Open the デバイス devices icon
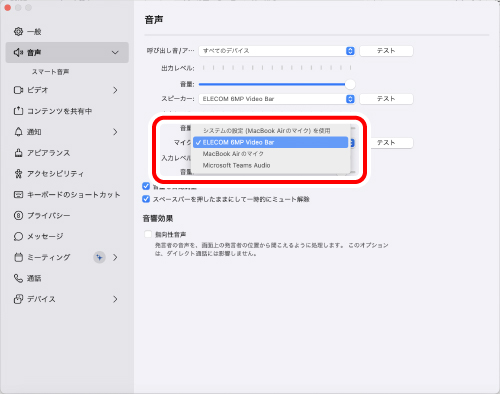This screenshot has height=394, width=500. click(18, 299)
